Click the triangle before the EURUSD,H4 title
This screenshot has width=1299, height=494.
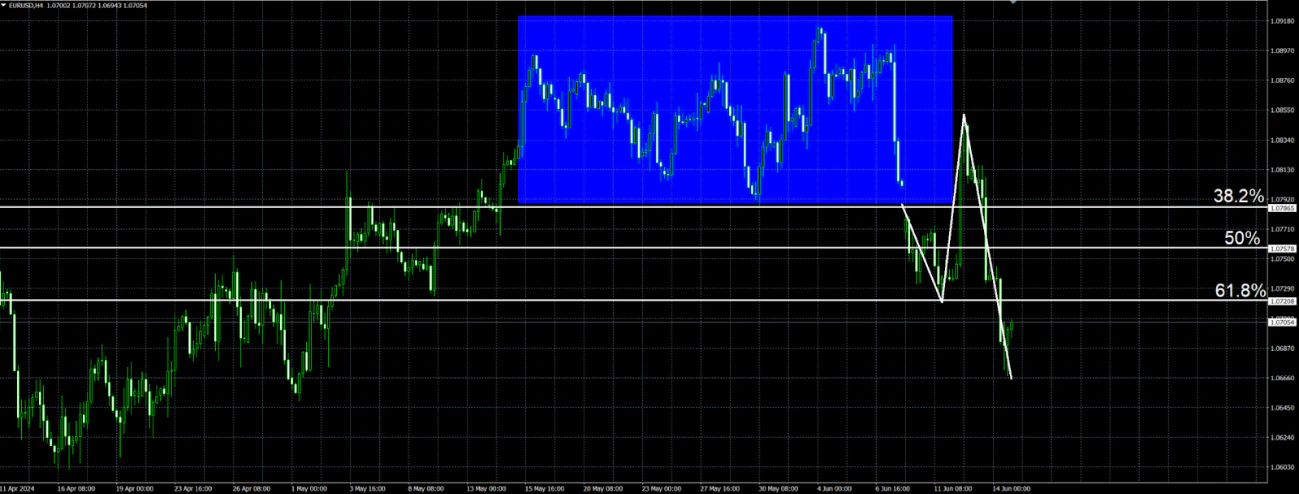pos(5,6)
